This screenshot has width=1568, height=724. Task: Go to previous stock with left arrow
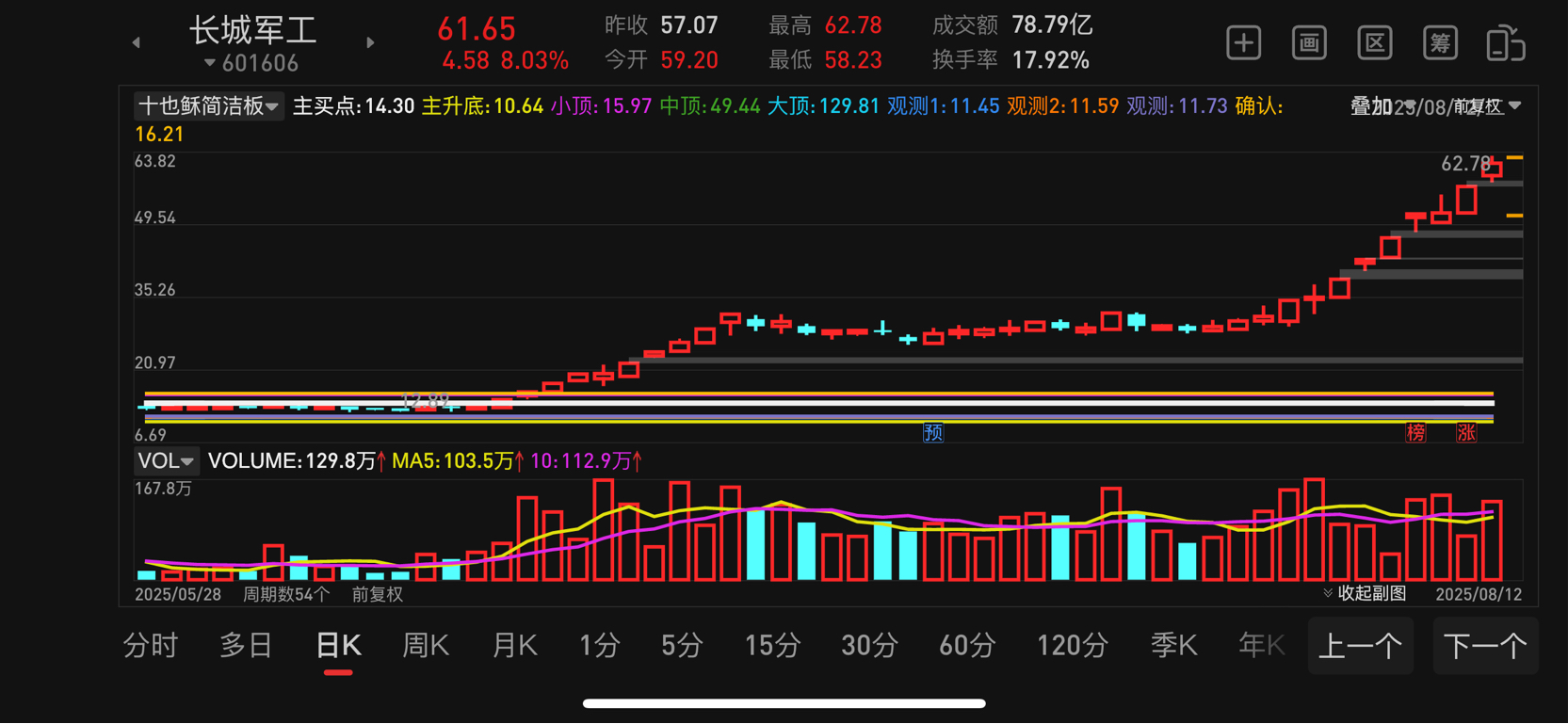point(137,42)
